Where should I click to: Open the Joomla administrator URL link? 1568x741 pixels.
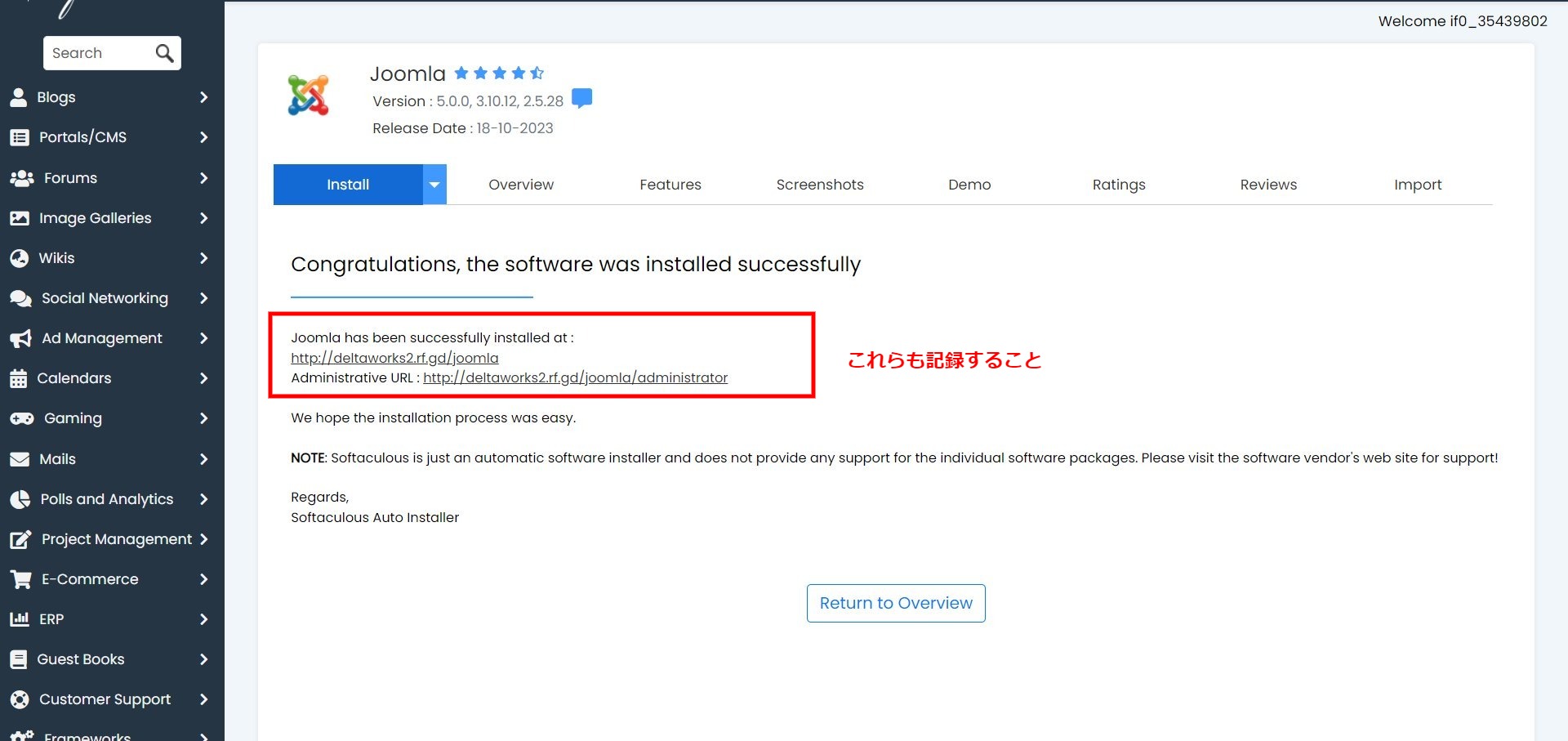tap(575, 377)
